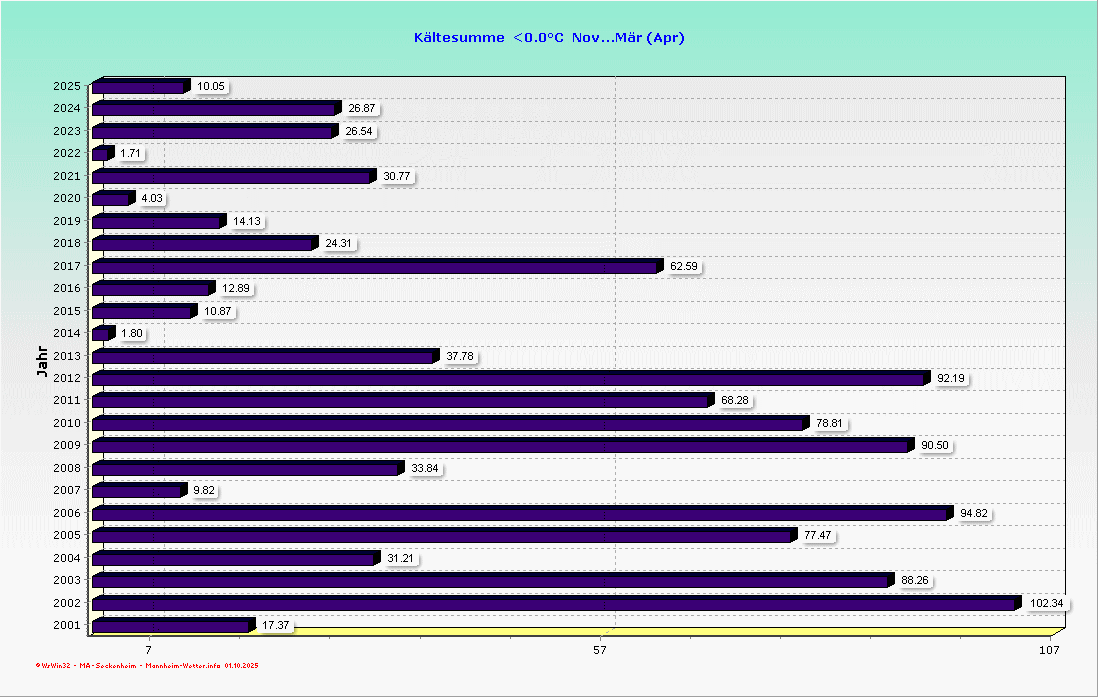Click the year label 2025 on the axis
This screenshot has height=697, width=1098.
click(x=67, y=86)
